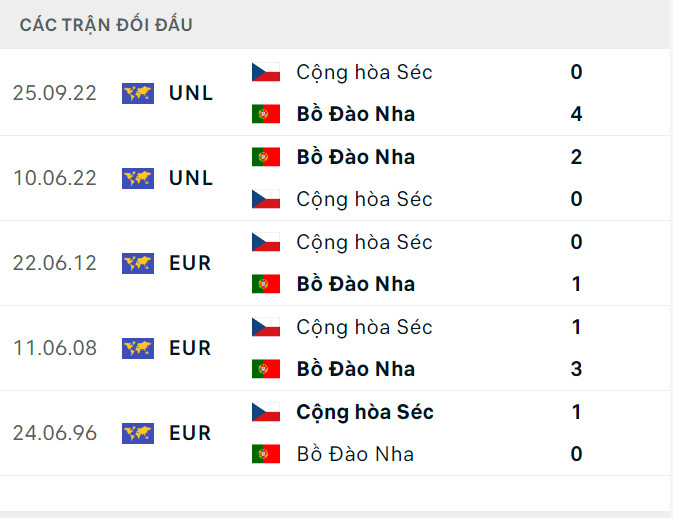The image size is (673, 518).
Task: Click Portugal flag in the 25.09.22 match
Action: pyautogui.click(x=265, y=114)
